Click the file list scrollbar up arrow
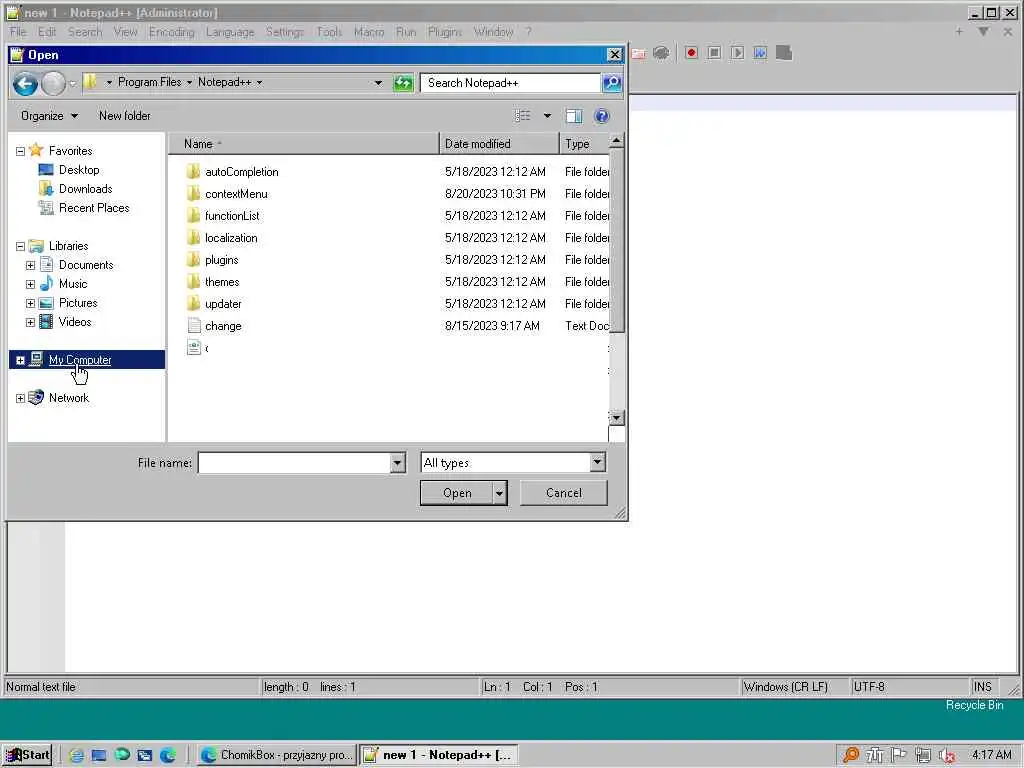 click(x=616, y=141)
